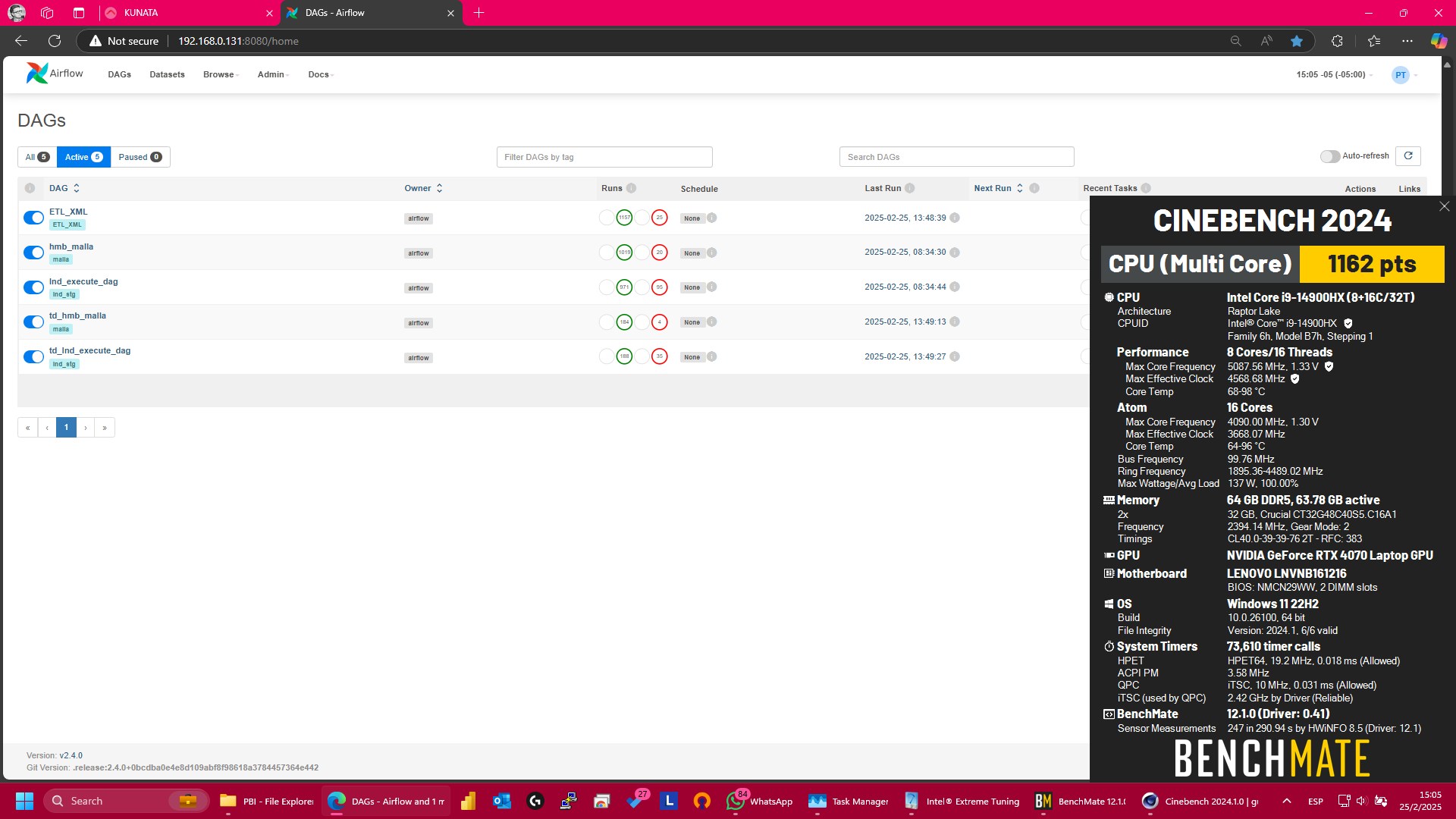Click the Search DAGs input field

pyautogui.click(x=956, y=157)
